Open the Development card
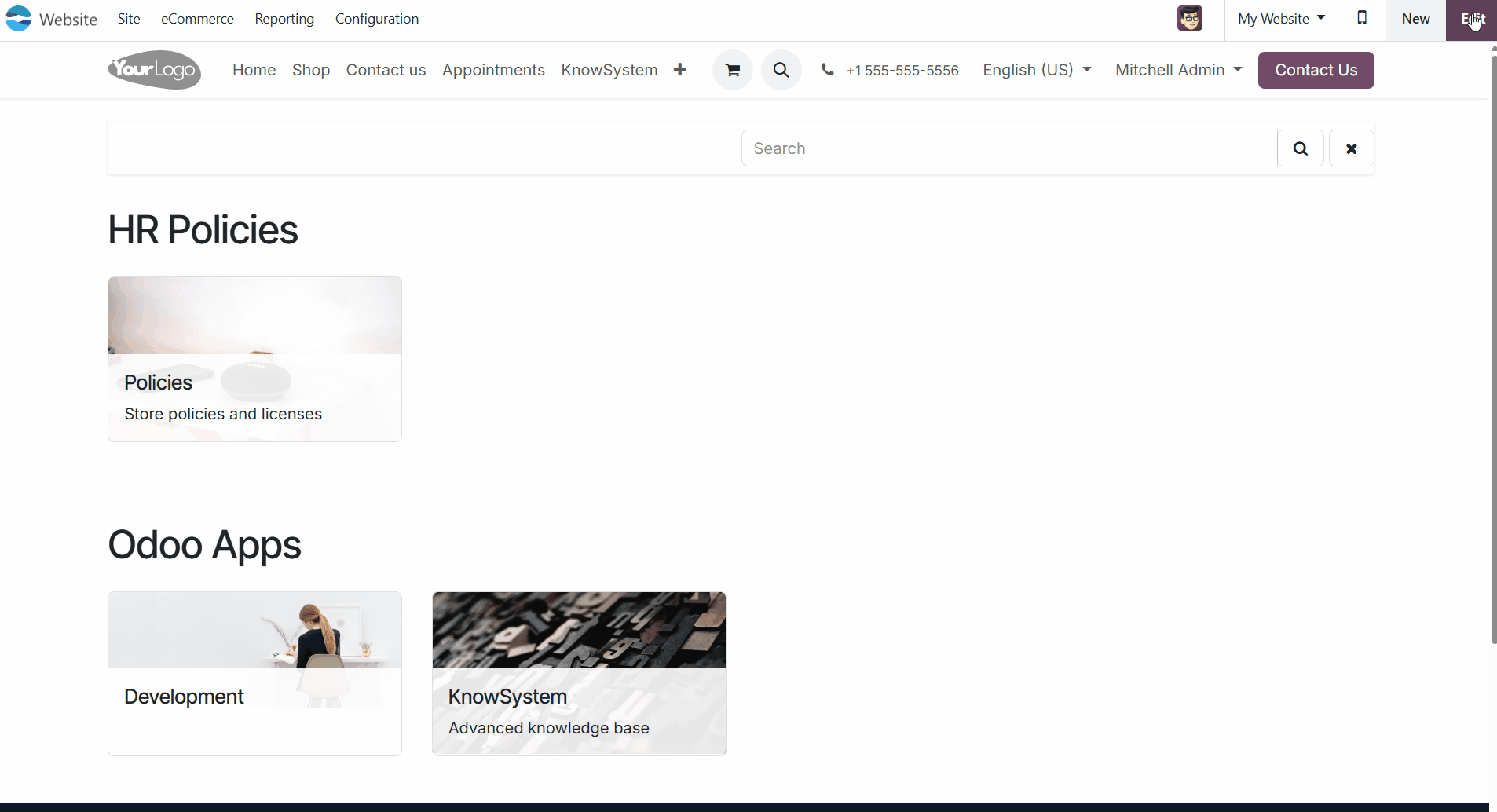Image resolution: width=1497 pixels, height=812 pixels. point(254,674)
